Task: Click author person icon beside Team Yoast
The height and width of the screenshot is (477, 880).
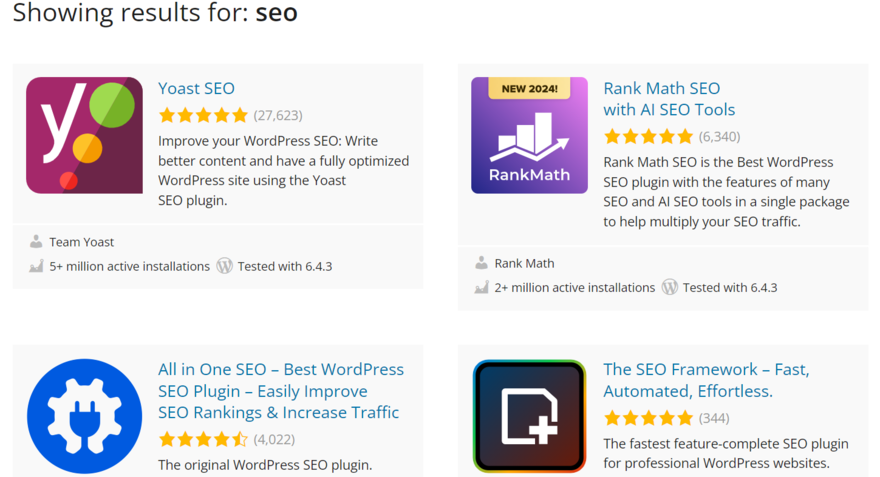Action: click(36, 242)
